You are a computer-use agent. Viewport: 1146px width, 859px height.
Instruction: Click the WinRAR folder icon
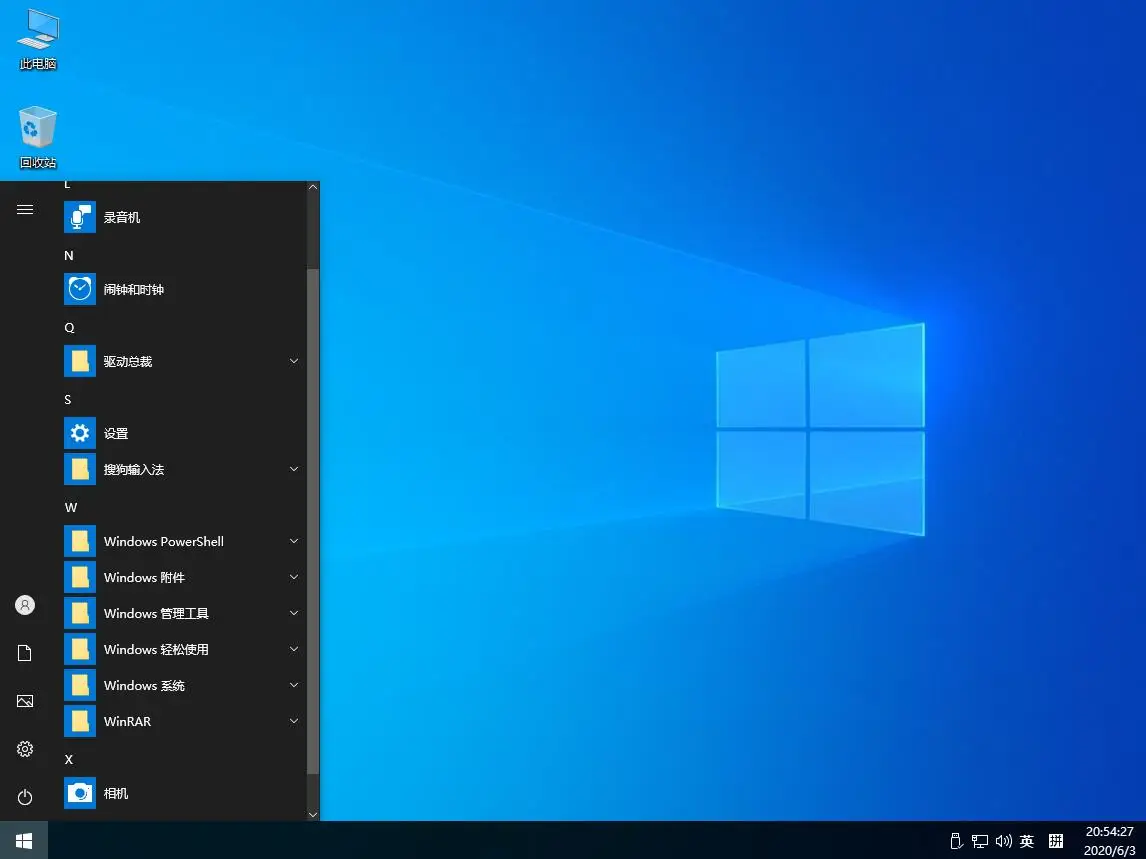pyautogui.click(x=80, y=722)
